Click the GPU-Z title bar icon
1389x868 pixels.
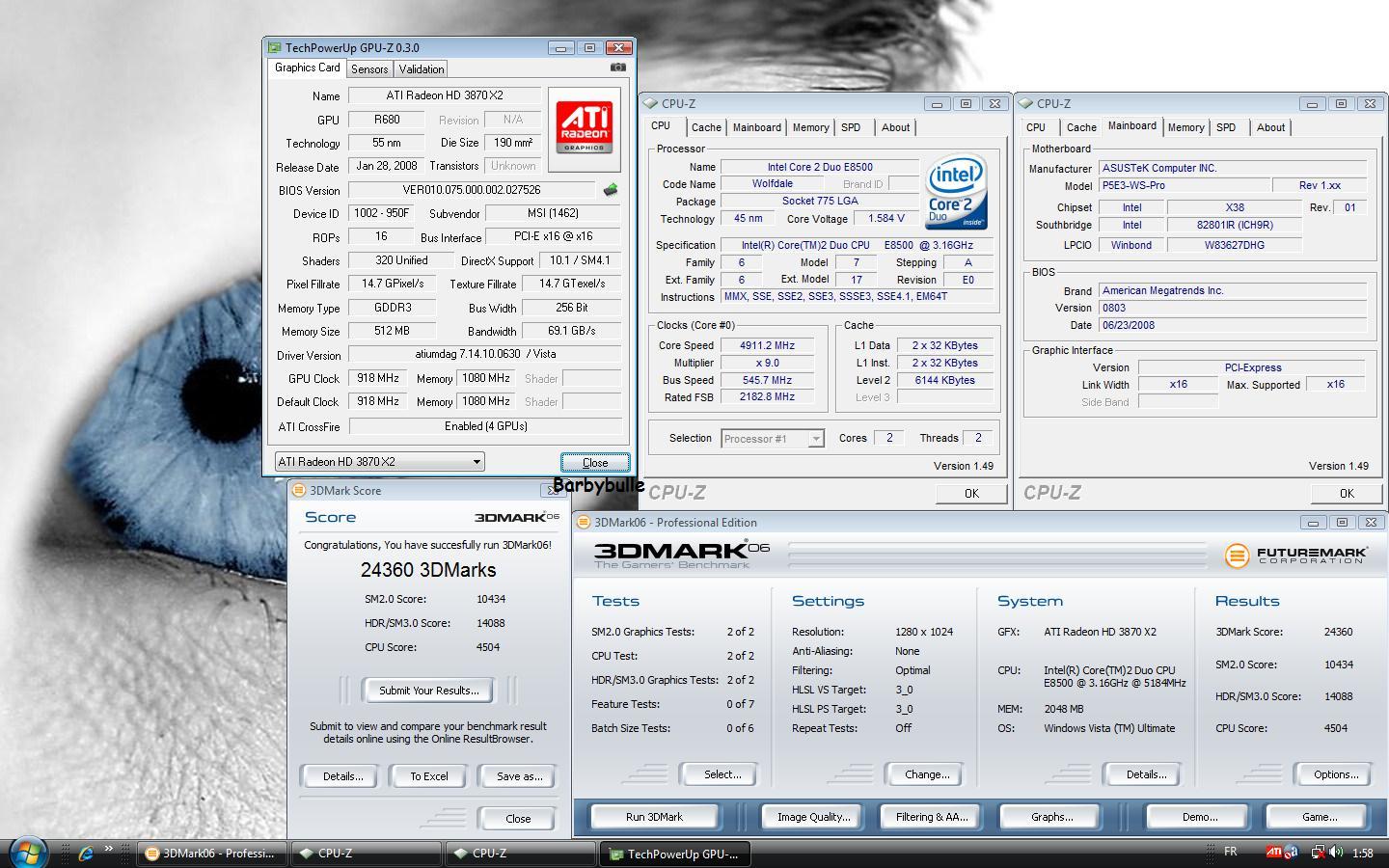[275, 47]
